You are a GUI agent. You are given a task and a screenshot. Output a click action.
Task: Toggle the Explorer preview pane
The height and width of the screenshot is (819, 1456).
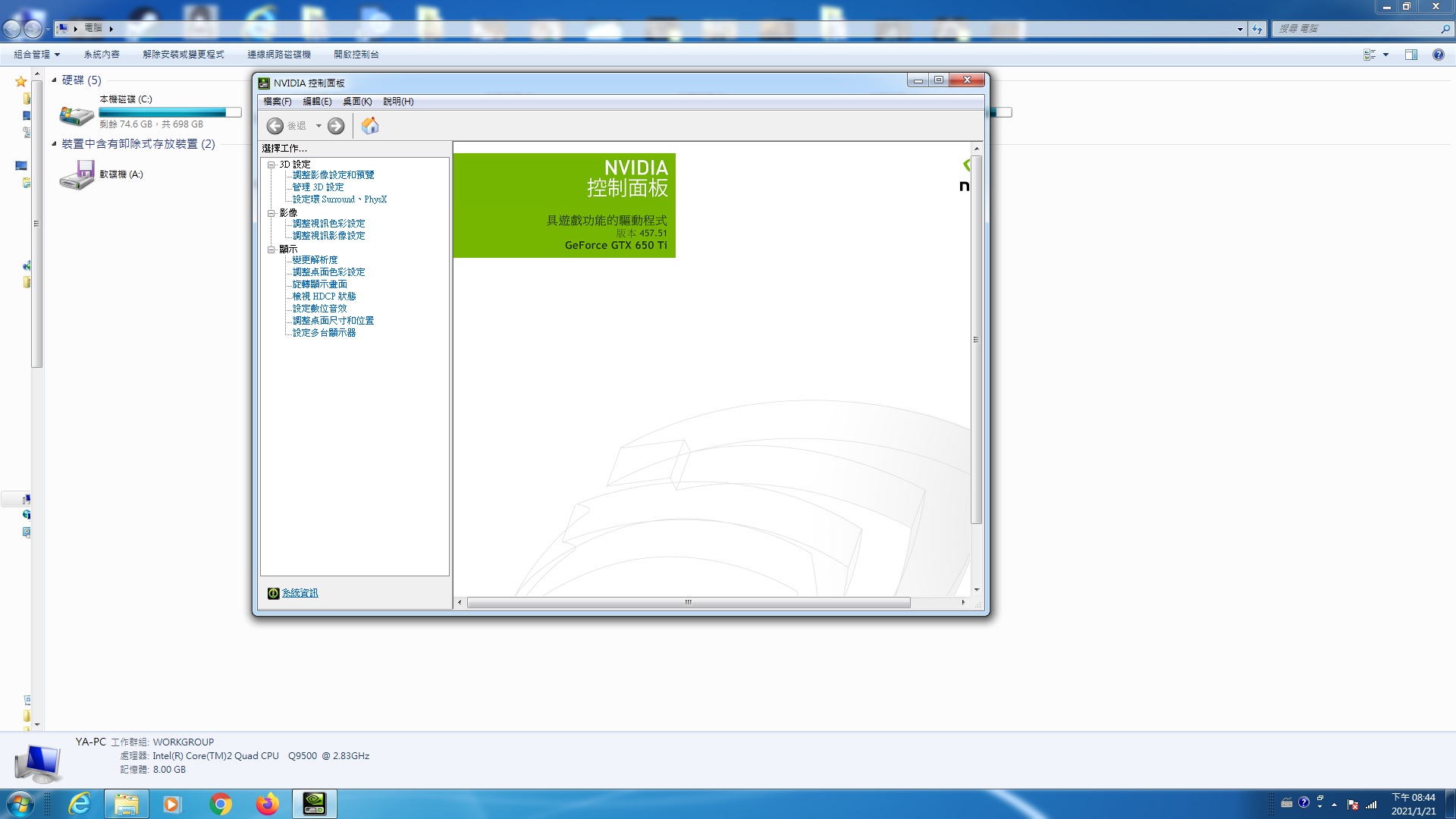coord(1411,55)
